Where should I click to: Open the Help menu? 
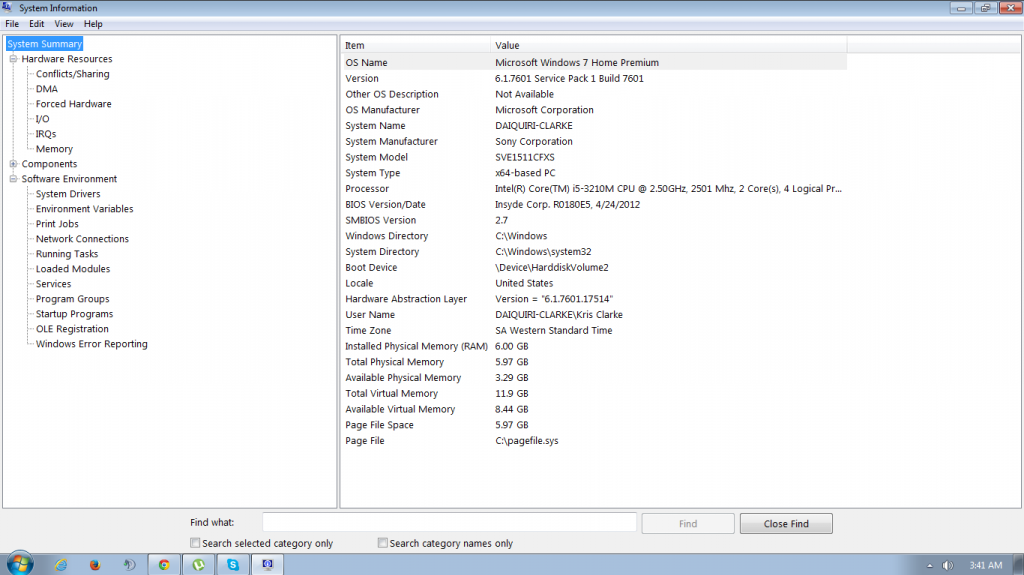(93, 24)
